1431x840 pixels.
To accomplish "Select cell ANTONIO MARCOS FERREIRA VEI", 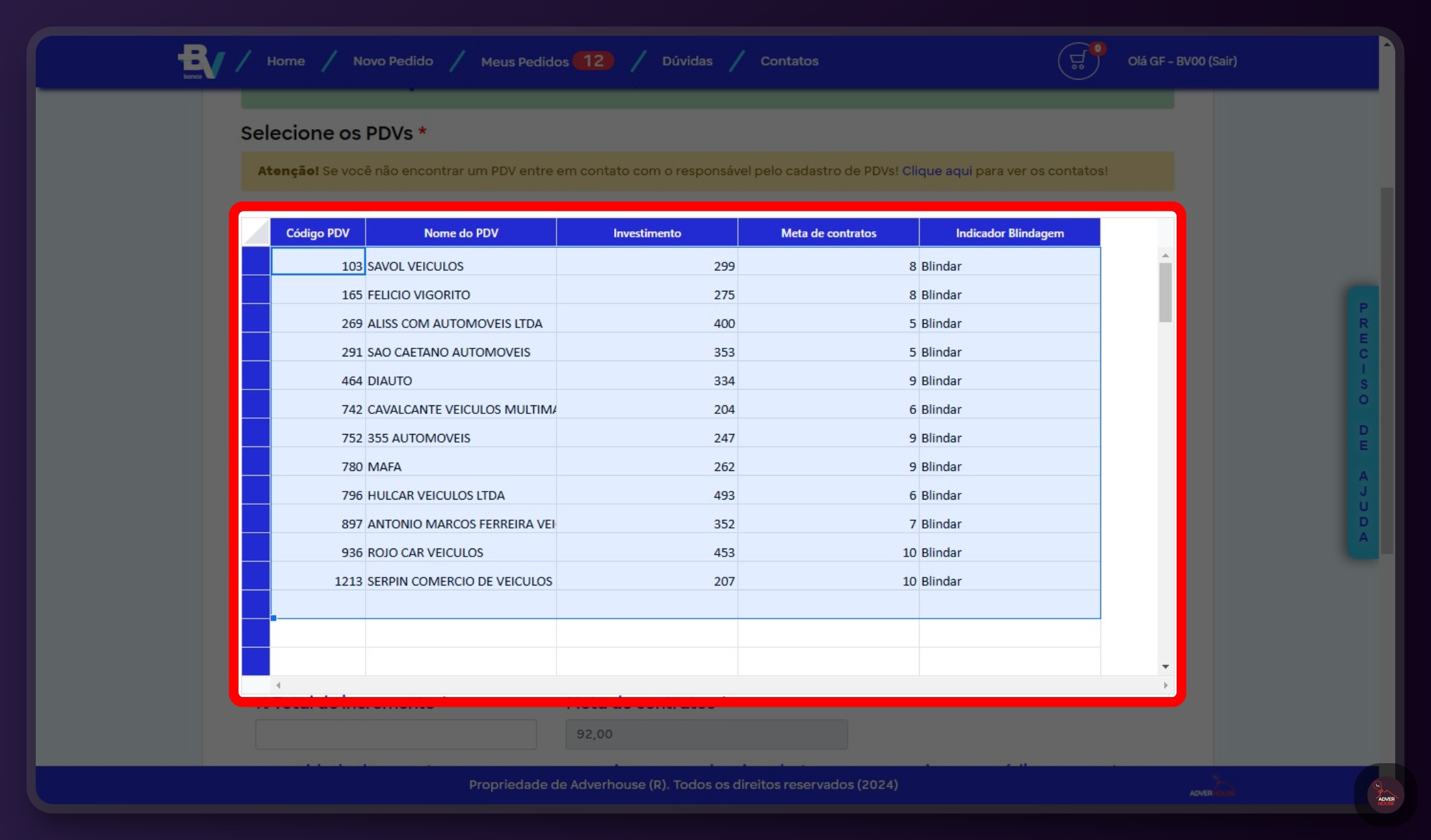I will [461, 519].
